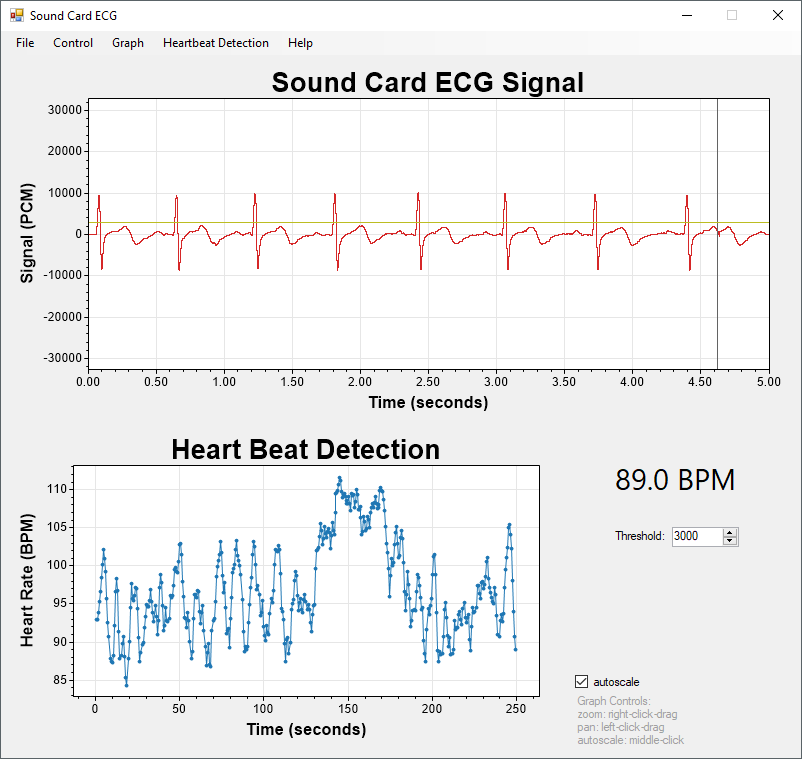Open the Help menu
802x759 pixels.
tap(300, 43)
